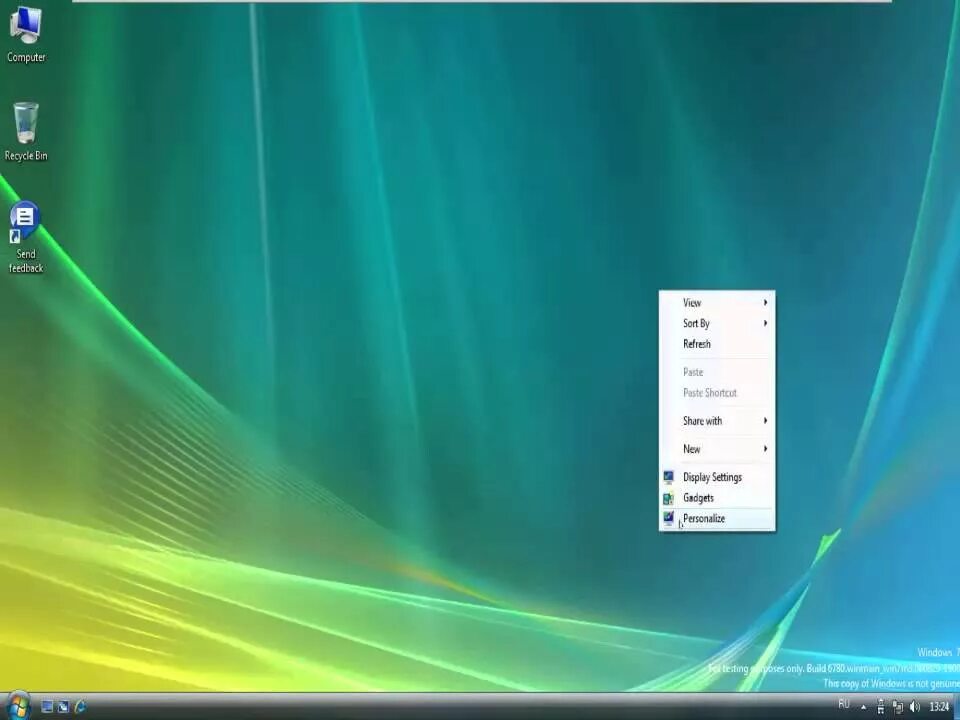Expand the Sort By submenu arrow

pyautogui.click(x=765, y=323)
